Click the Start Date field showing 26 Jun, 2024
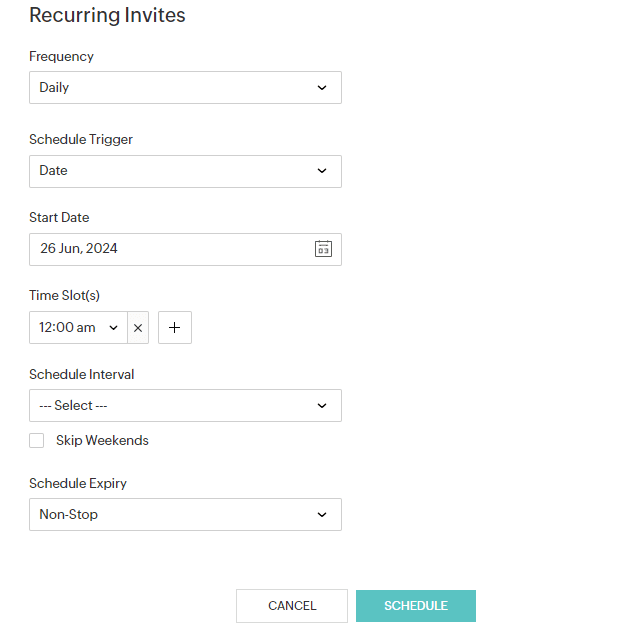Image resolution: width=641 pixels, height=644 pixels. click(170, 249)
